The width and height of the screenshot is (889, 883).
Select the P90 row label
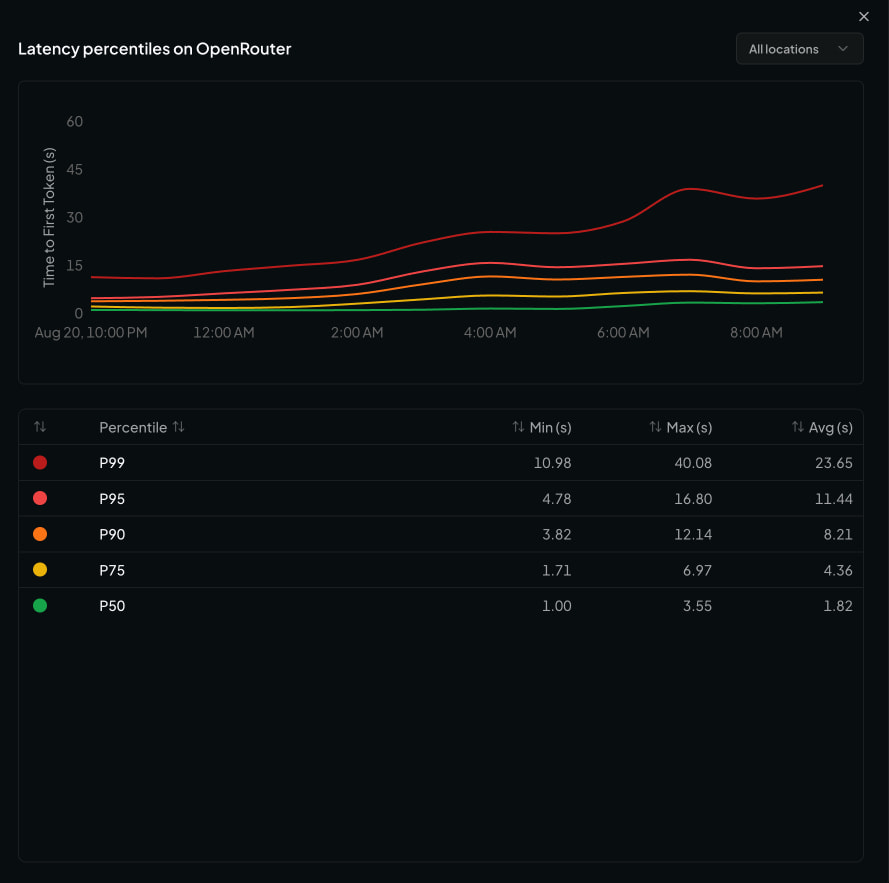(112, 534)
